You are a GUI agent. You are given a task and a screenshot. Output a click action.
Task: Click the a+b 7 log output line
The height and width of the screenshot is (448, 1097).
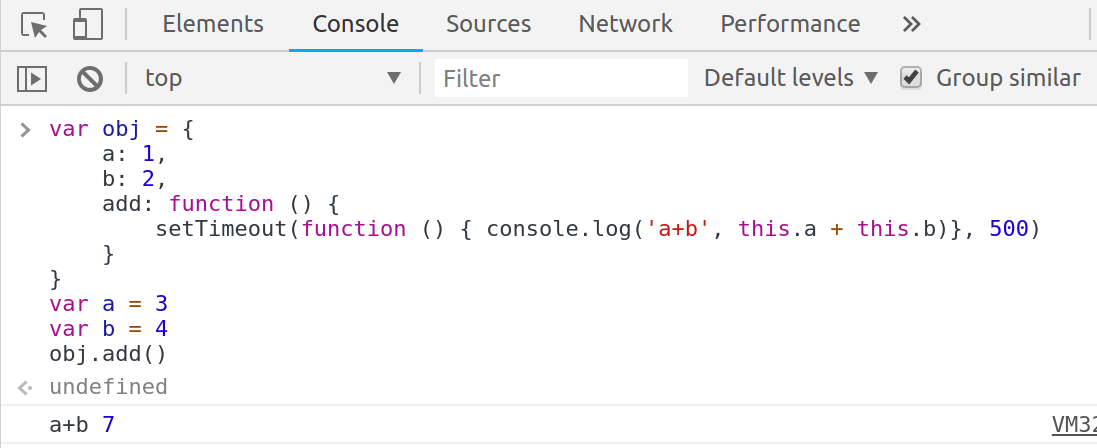[x=82, y=425]
